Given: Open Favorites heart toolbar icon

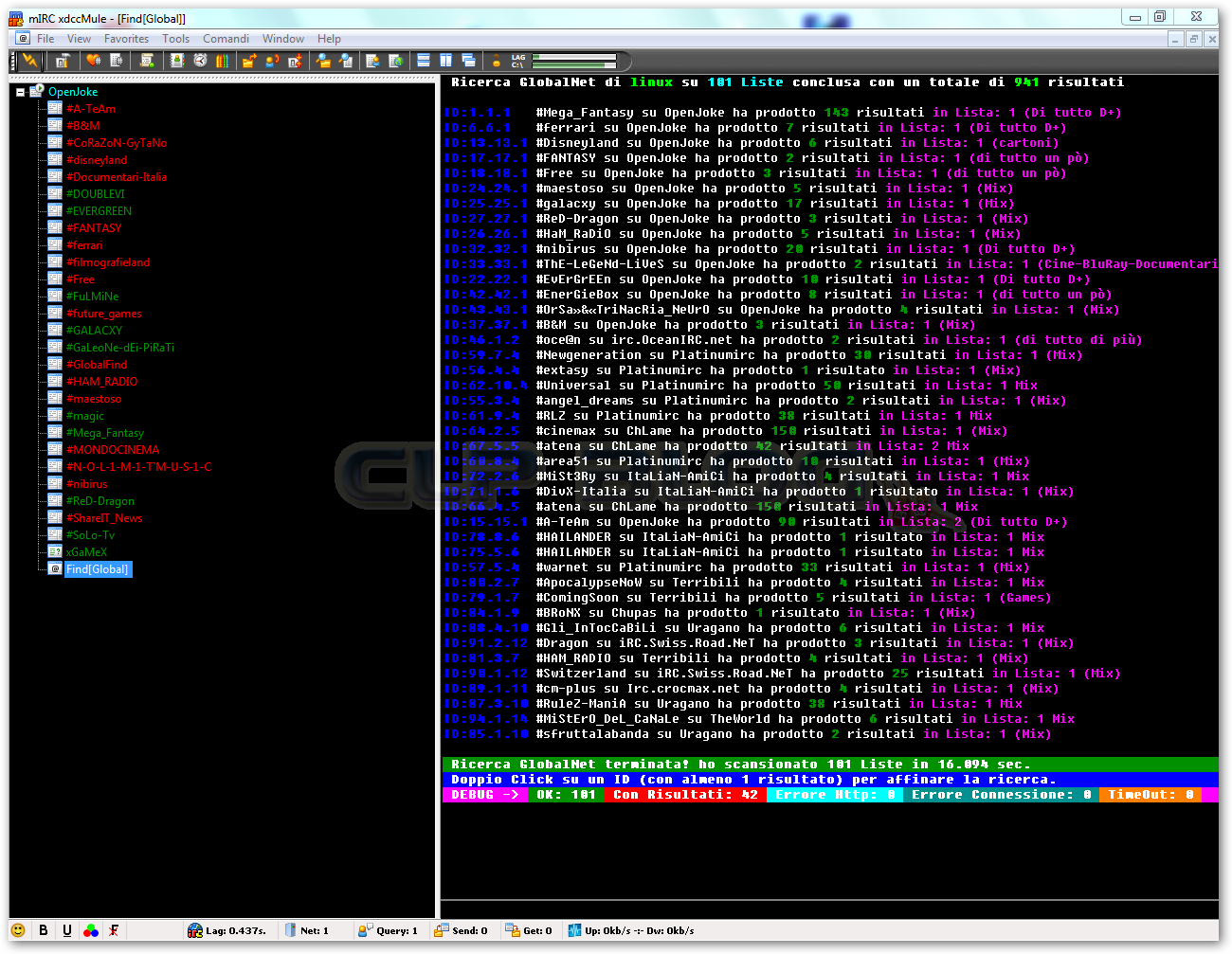Looking at the screenshot, I should (x=93, y=61).
